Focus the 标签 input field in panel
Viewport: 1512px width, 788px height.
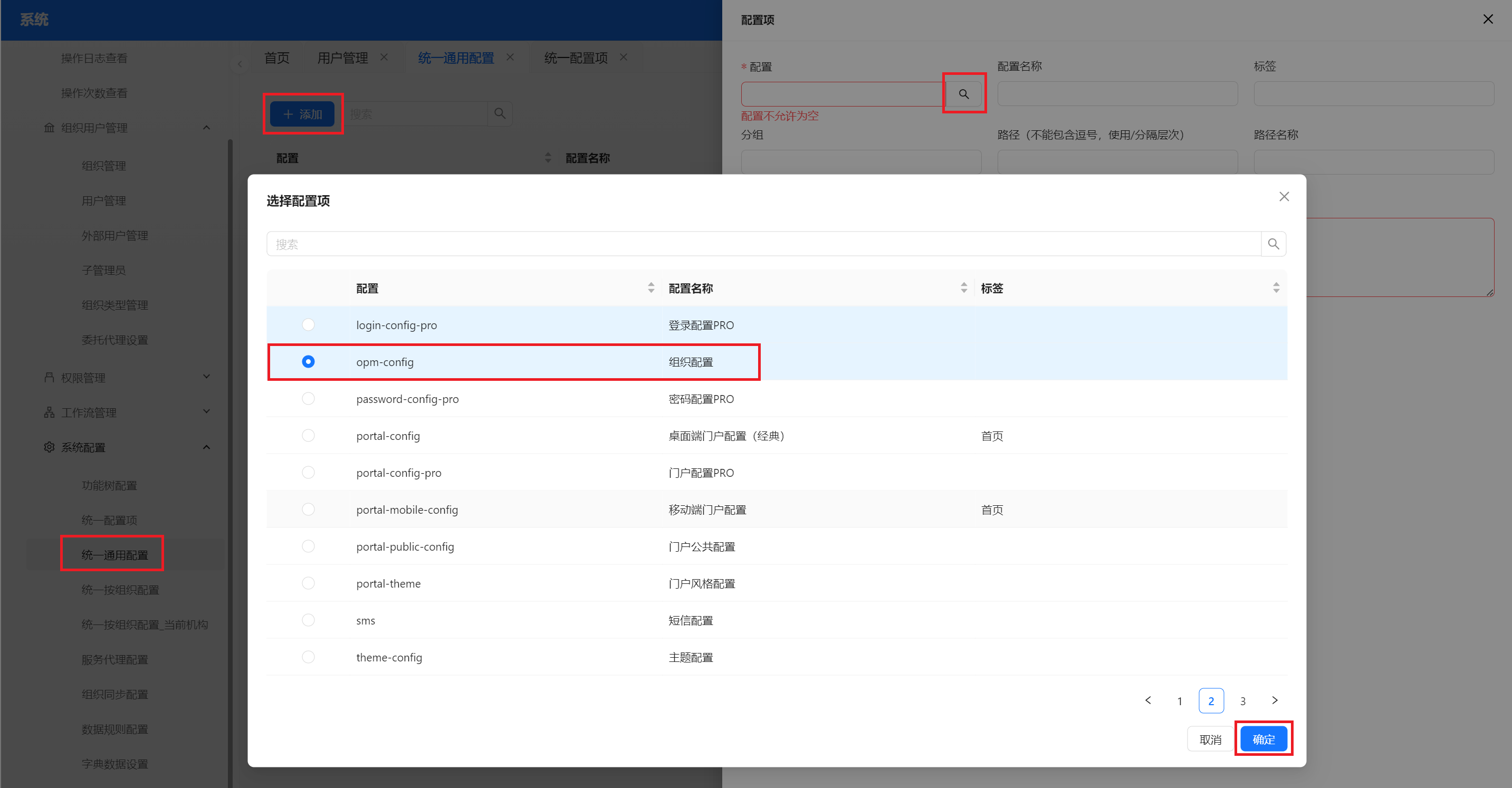(1373, 94)
